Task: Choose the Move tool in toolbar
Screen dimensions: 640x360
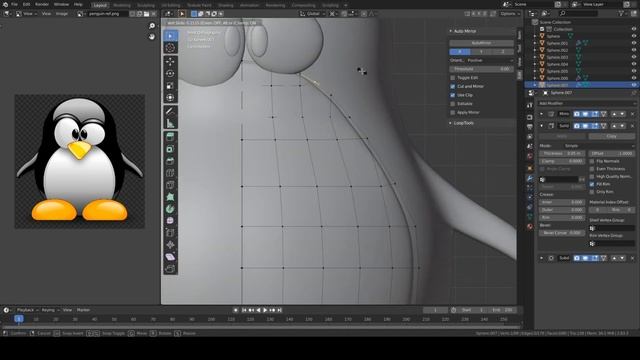Action: pyautogui.click(x=170, y=61)
